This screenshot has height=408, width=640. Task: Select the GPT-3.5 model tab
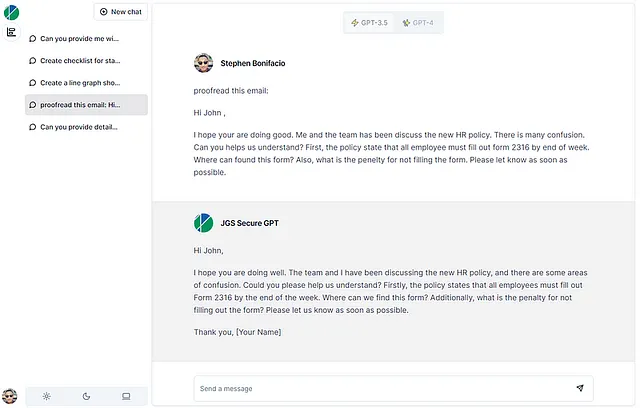(369, 23)
